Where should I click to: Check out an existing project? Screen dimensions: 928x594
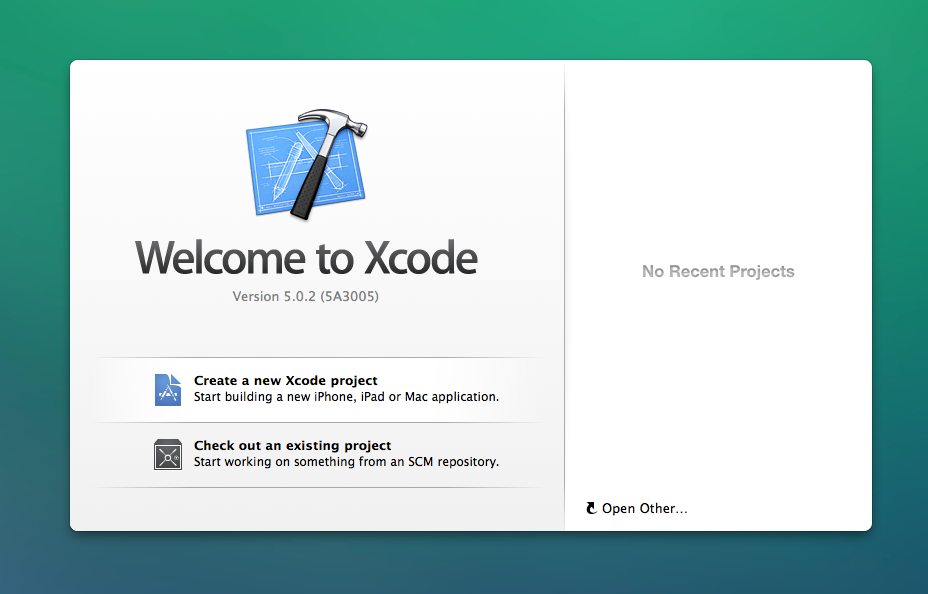[x=290, y=445]
